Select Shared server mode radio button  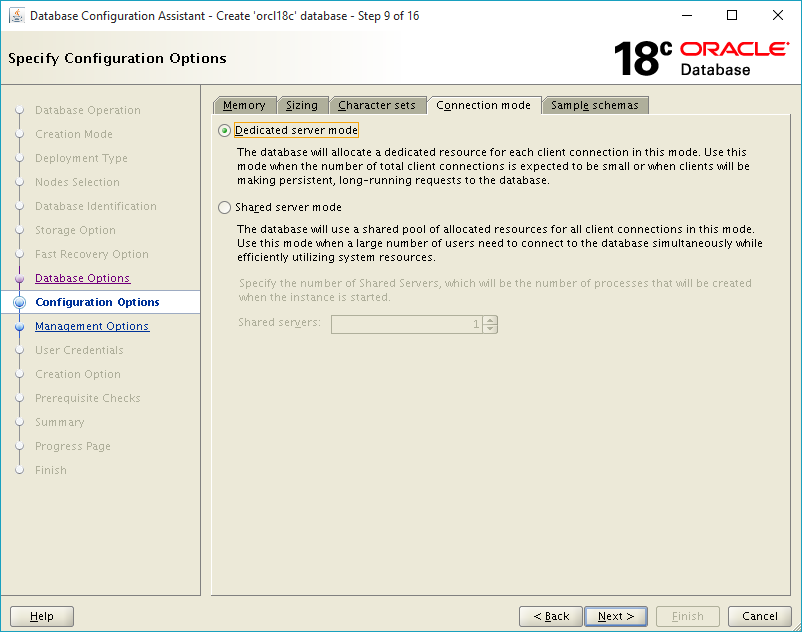click(x=224, y=207)
